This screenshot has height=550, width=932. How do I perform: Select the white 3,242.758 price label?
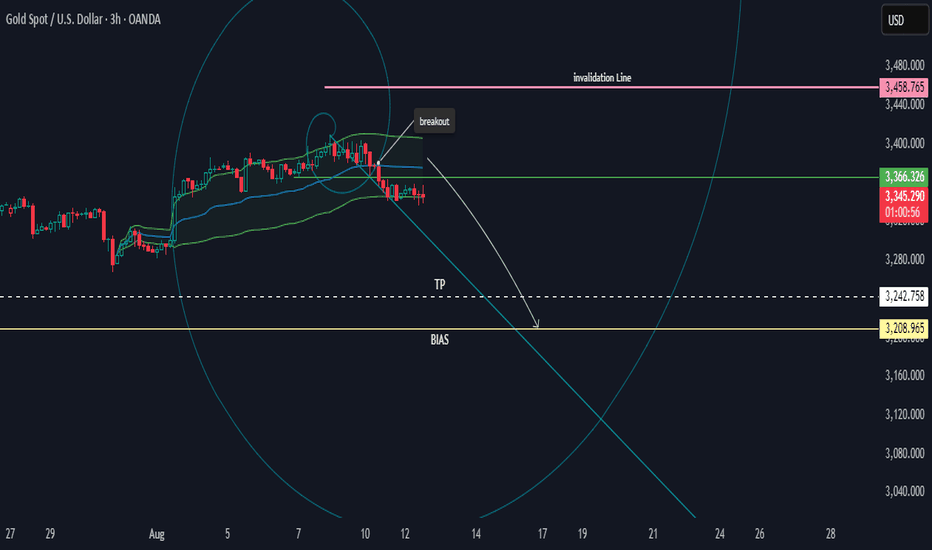tap(904, 296)
